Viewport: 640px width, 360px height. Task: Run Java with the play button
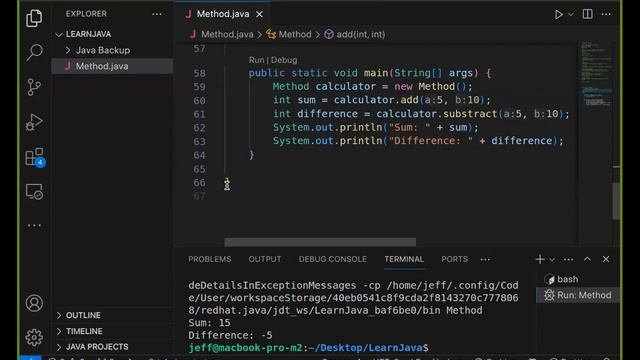tap(558, 14)
